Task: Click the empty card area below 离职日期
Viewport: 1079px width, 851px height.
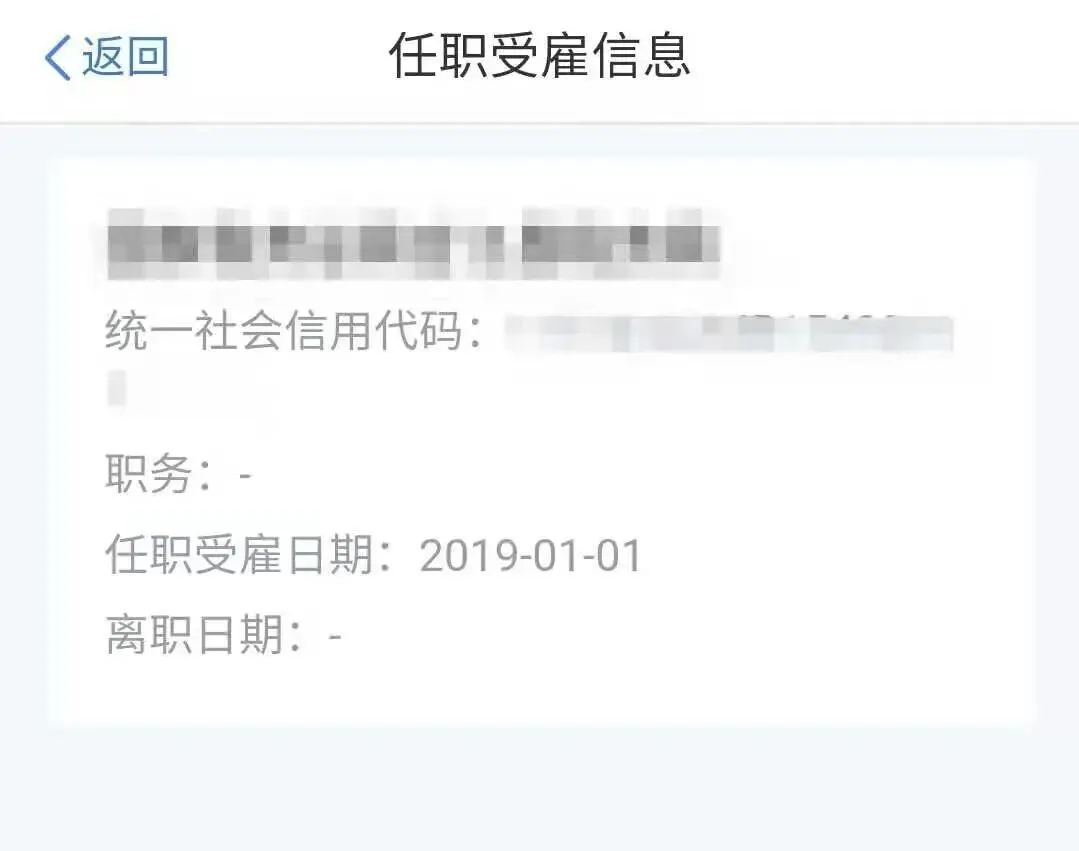Action: pos(542,693)
